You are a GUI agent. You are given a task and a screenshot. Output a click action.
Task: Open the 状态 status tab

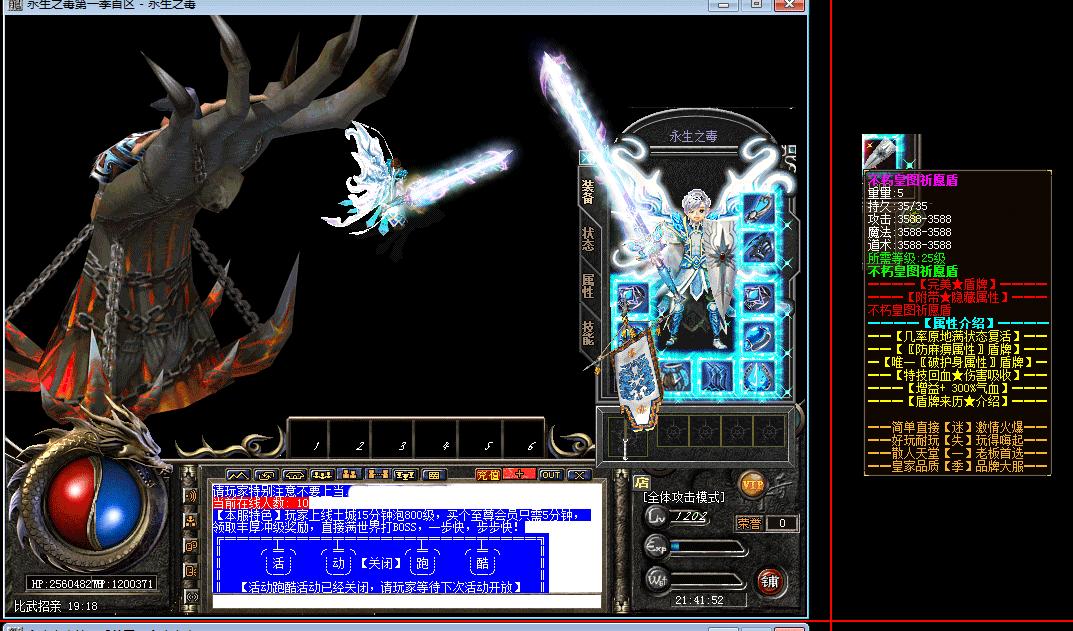click(x=588, y=239)
